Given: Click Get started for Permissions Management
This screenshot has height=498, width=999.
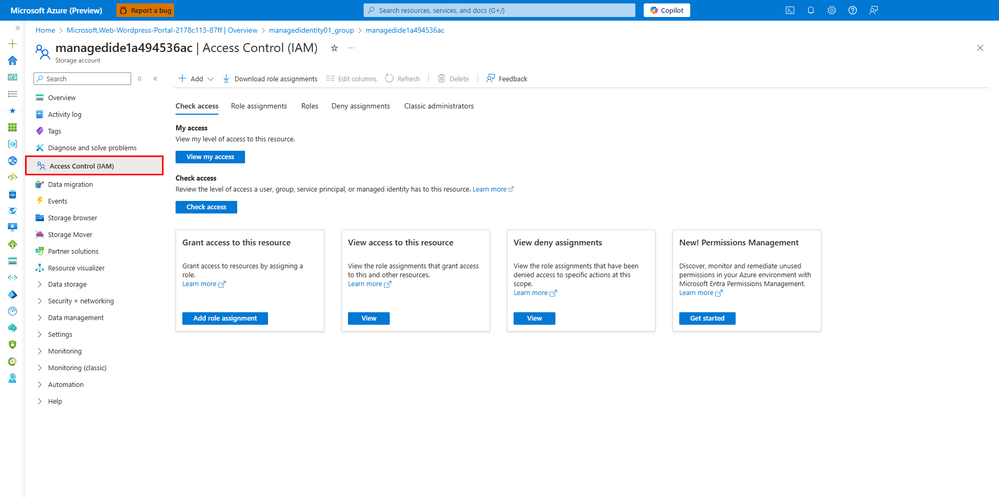Looking at the screenshot, I should click(708, 318).
